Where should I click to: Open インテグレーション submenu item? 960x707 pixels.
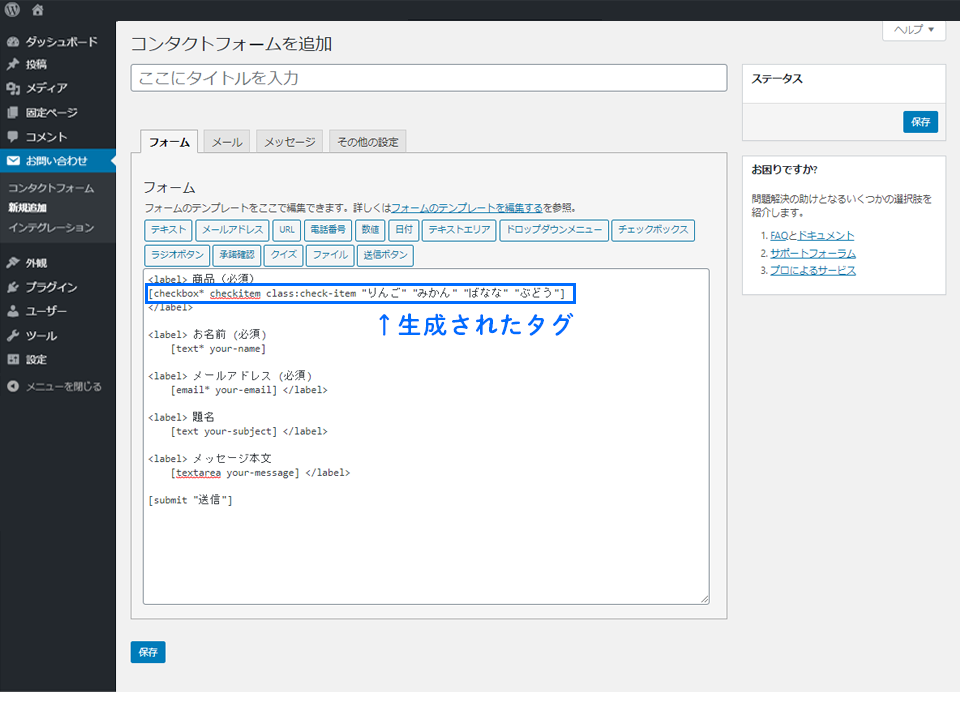[51, 228]
